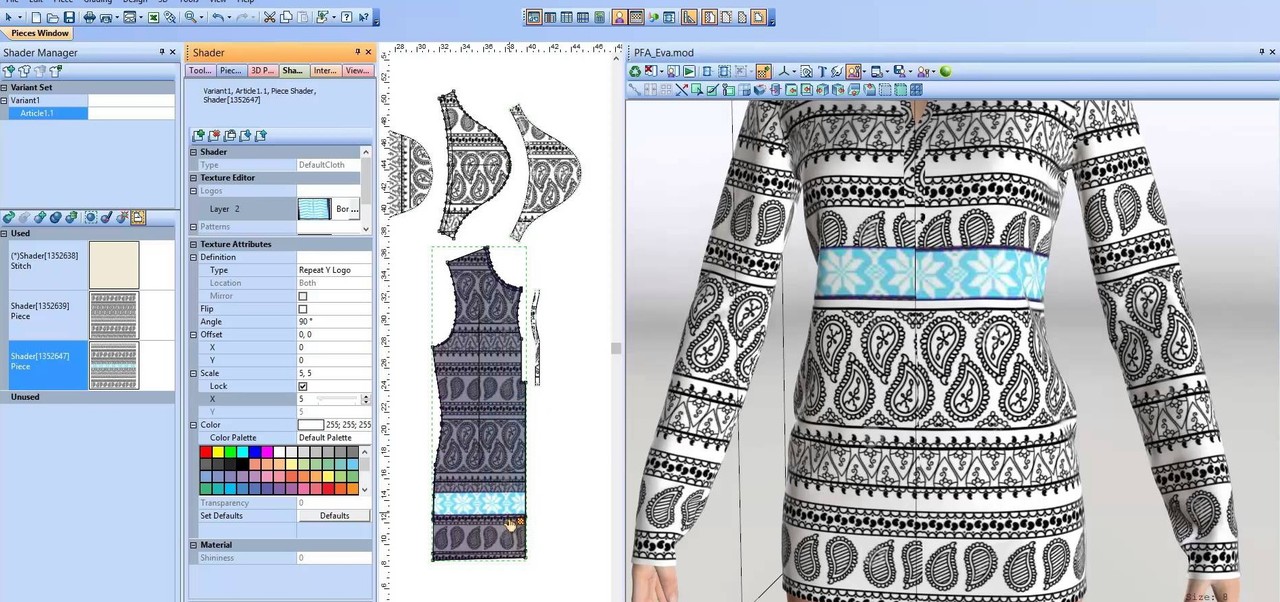Collapse the Used shaders group
This screenshot has width=1280, height=602.
pyautogui.click(x=5, y=233)
